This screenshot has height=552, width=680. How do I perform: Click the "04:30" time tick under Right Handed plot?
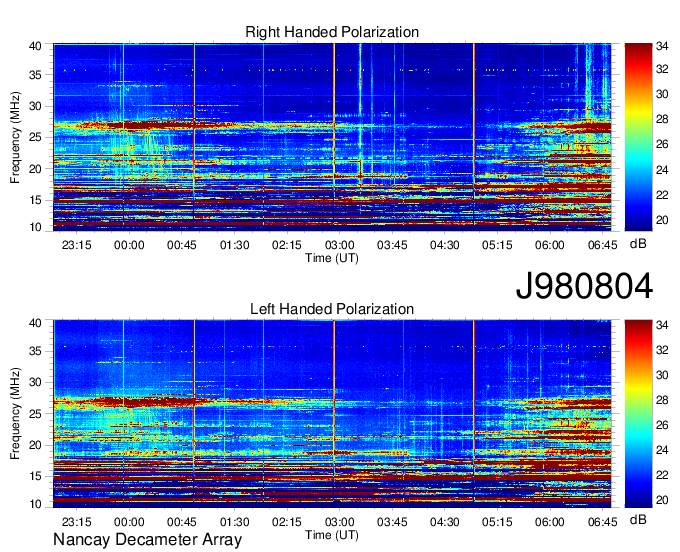[445, 245]
